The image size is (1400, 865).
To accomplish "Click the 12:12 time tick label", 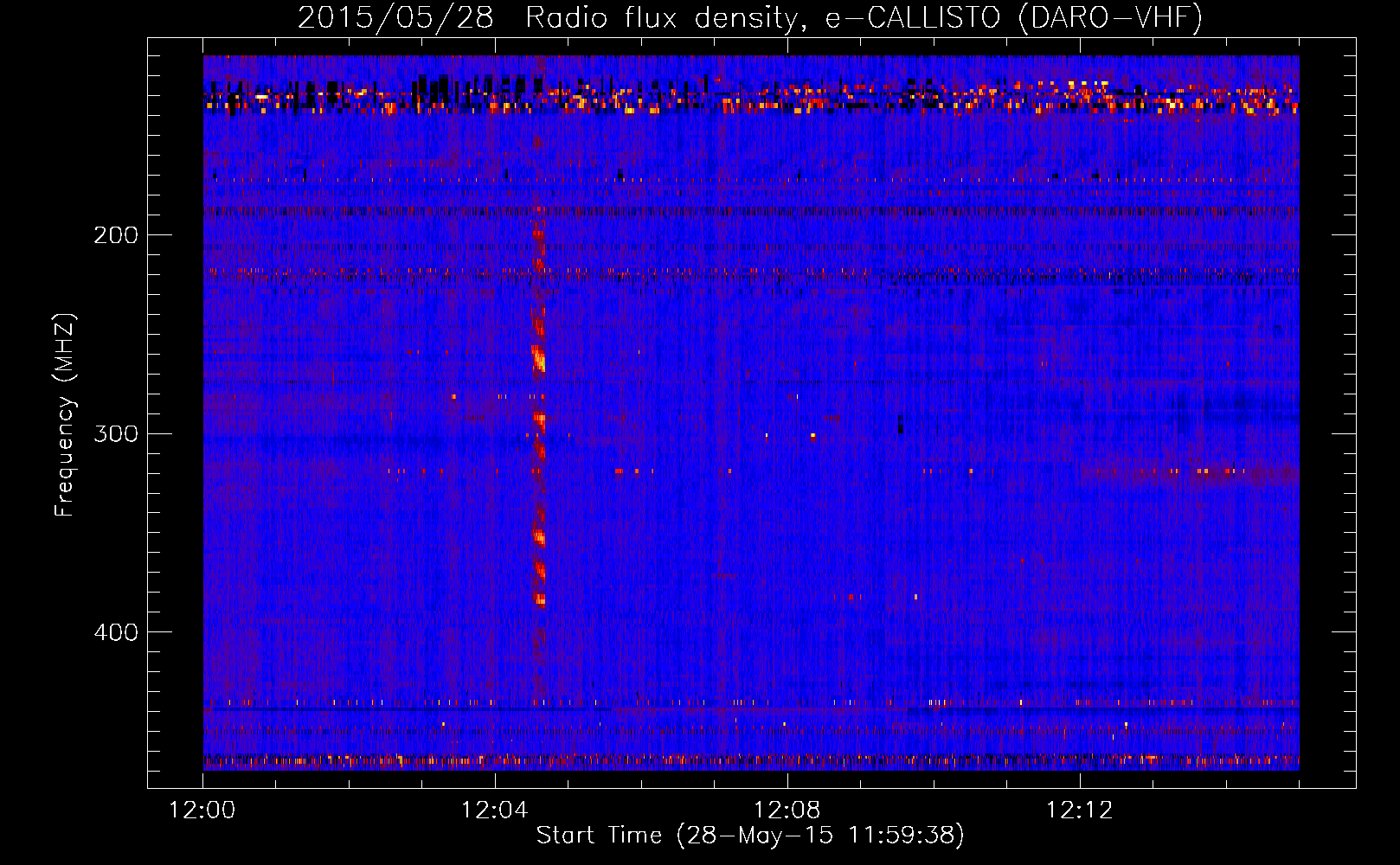I will (1079, 811).
